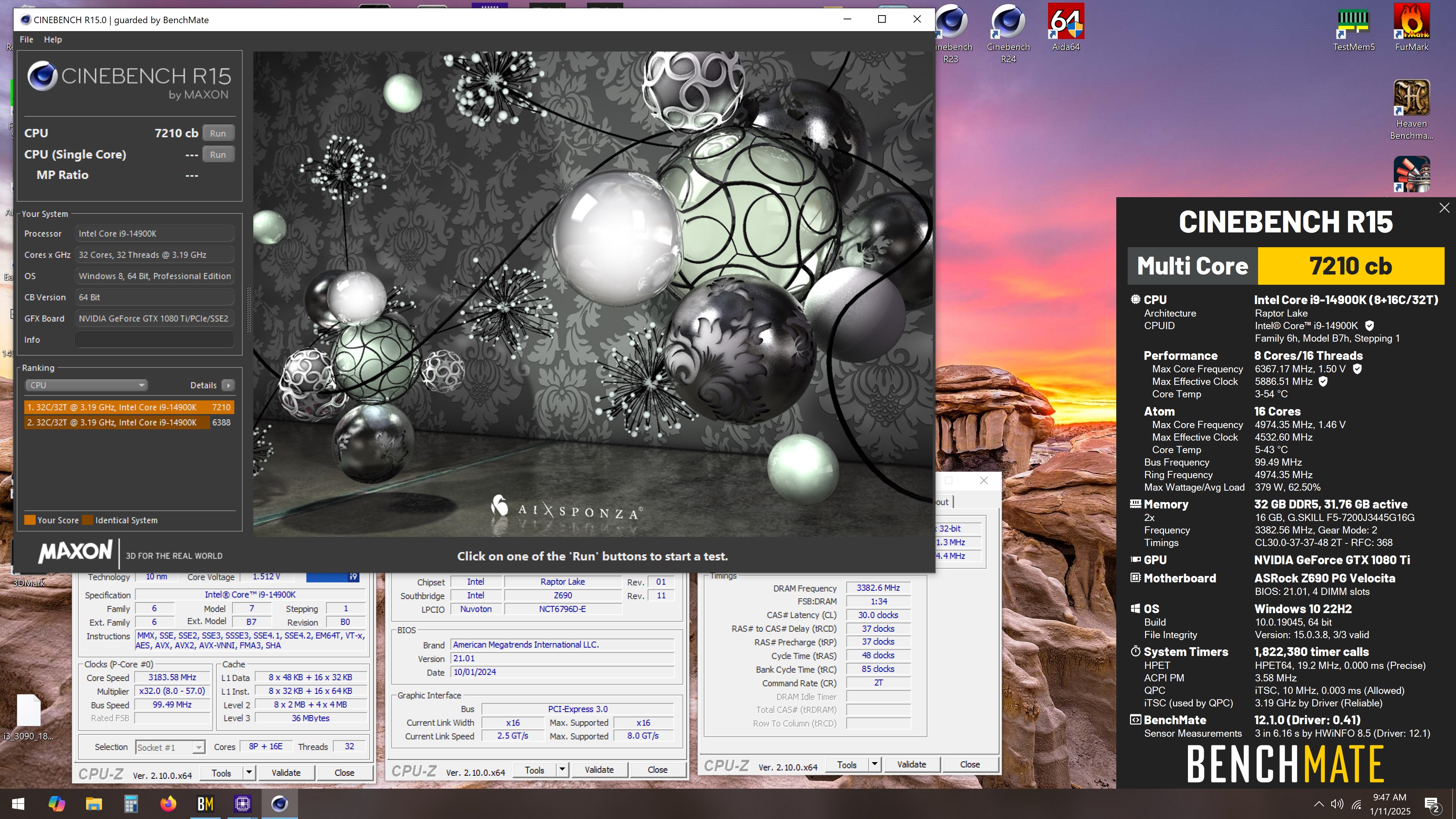Open the CPU ranking category dropdown
Viewport: 1456px width, 819px height.
(86, 385)
